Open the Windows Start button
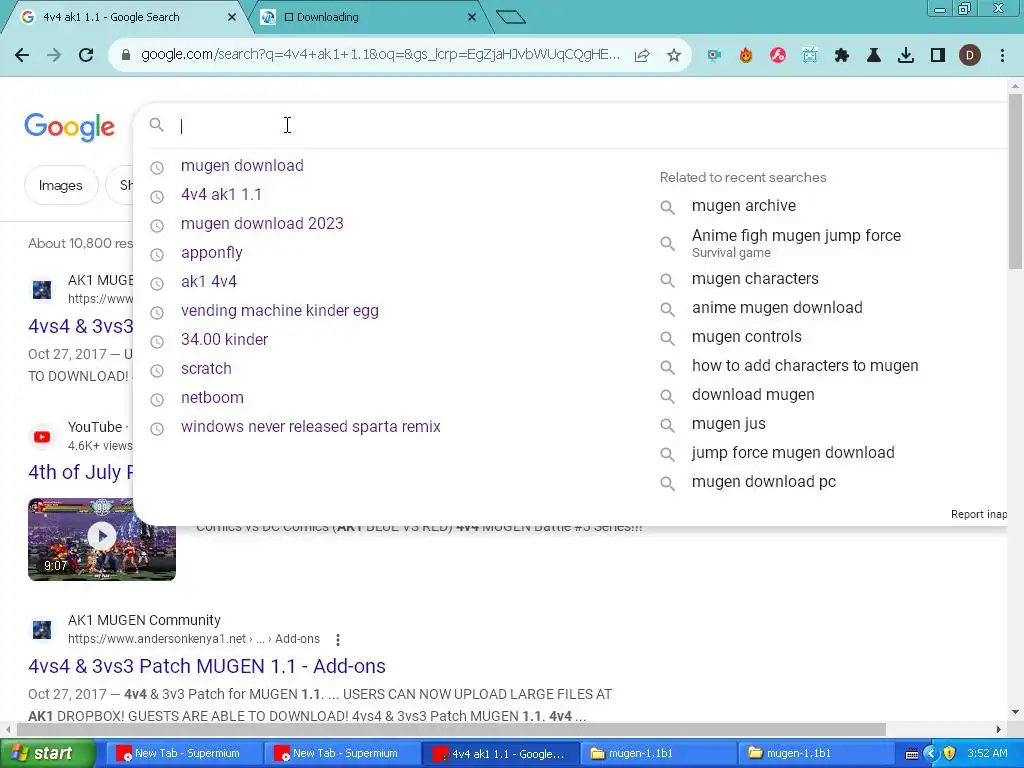The width and height of the screenshot is (1024, 768). (x=47, y=754)
